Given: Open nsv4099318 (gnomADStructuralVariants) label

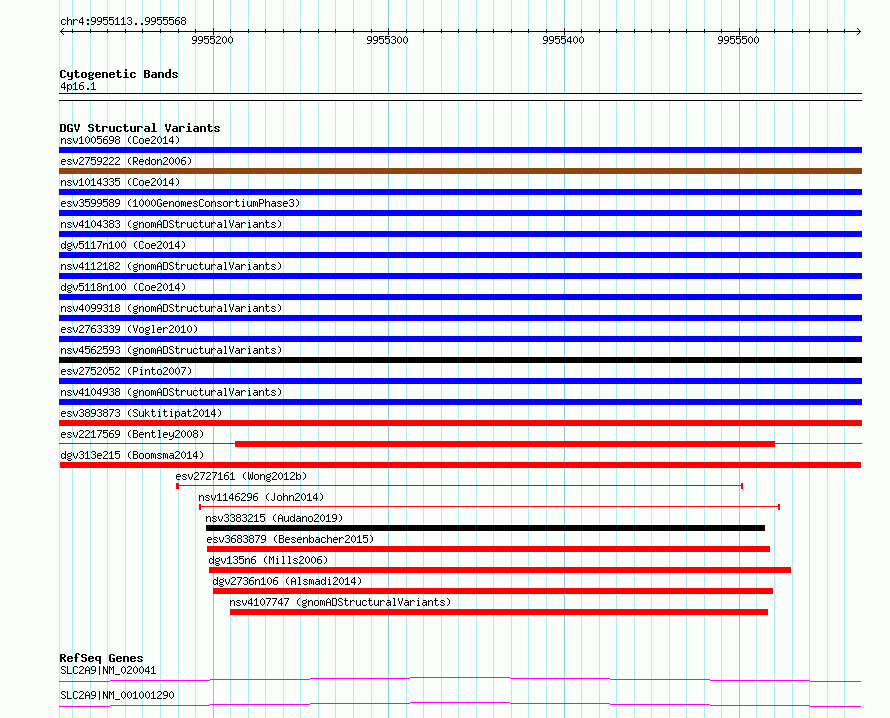Looking at the screenshot, I should (171, 308).
